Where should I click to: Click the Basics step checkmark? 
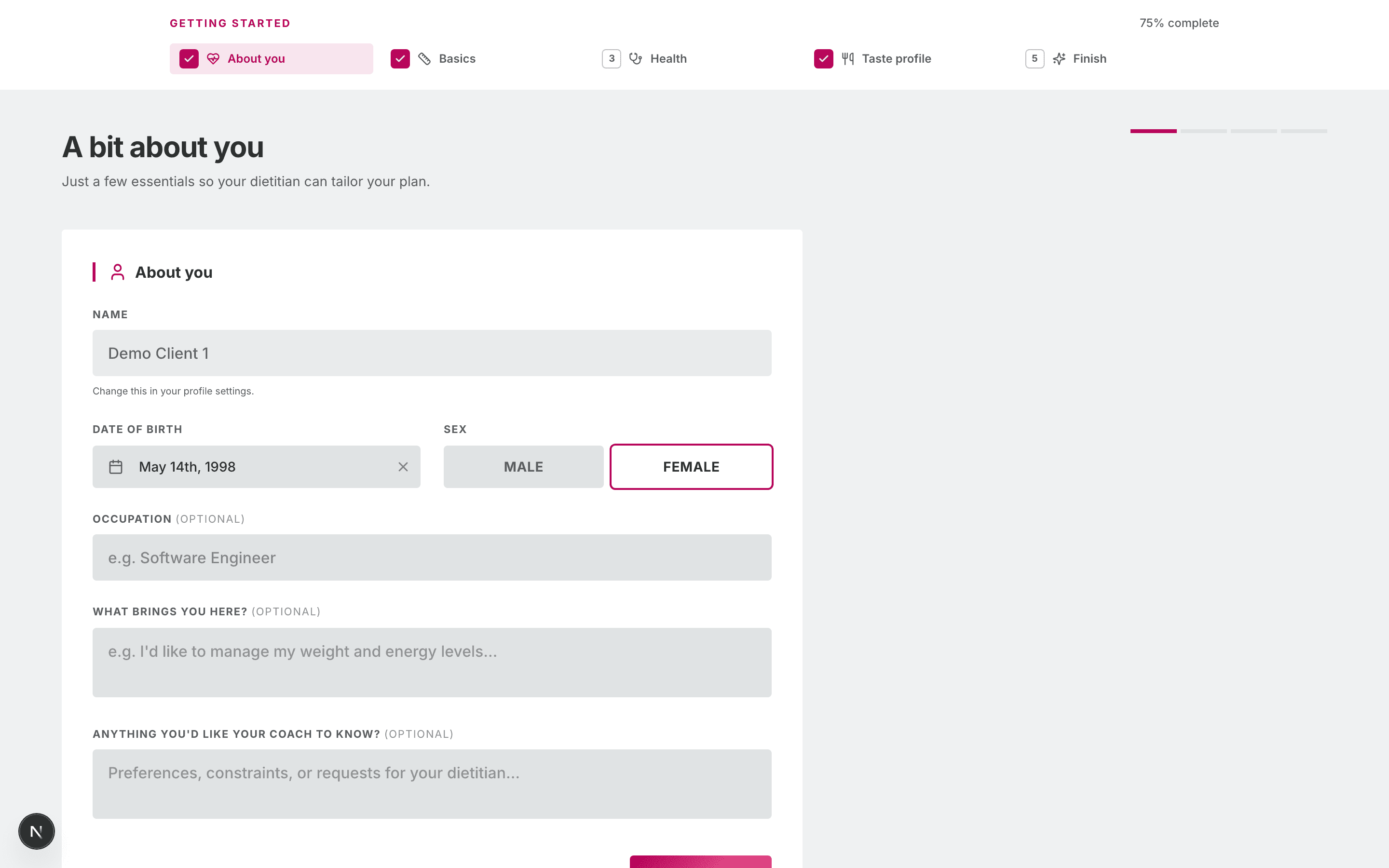pyautogui.click(x=400, y=58)
